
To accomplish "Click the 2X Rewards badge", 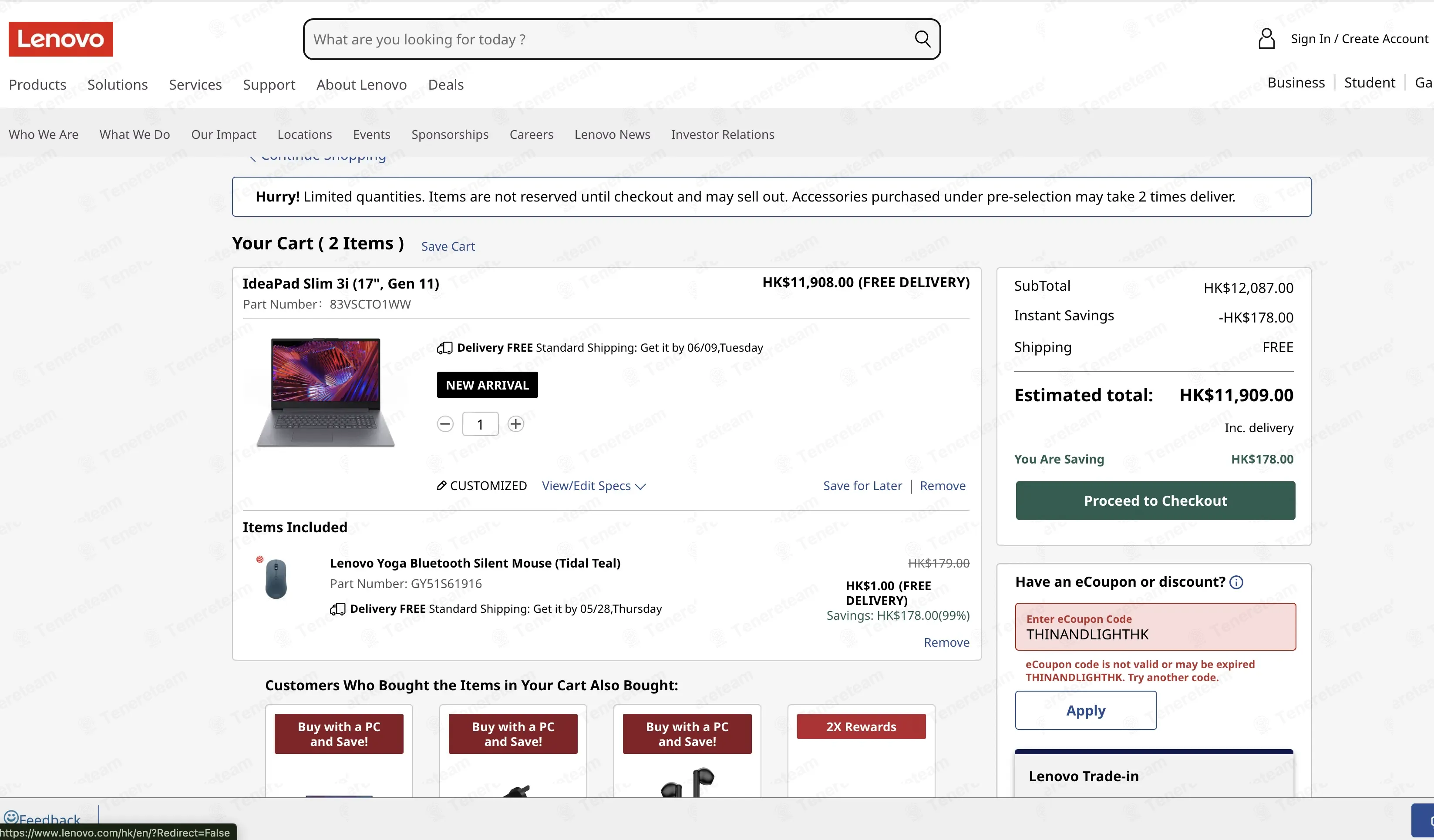I will coord(861,726).
